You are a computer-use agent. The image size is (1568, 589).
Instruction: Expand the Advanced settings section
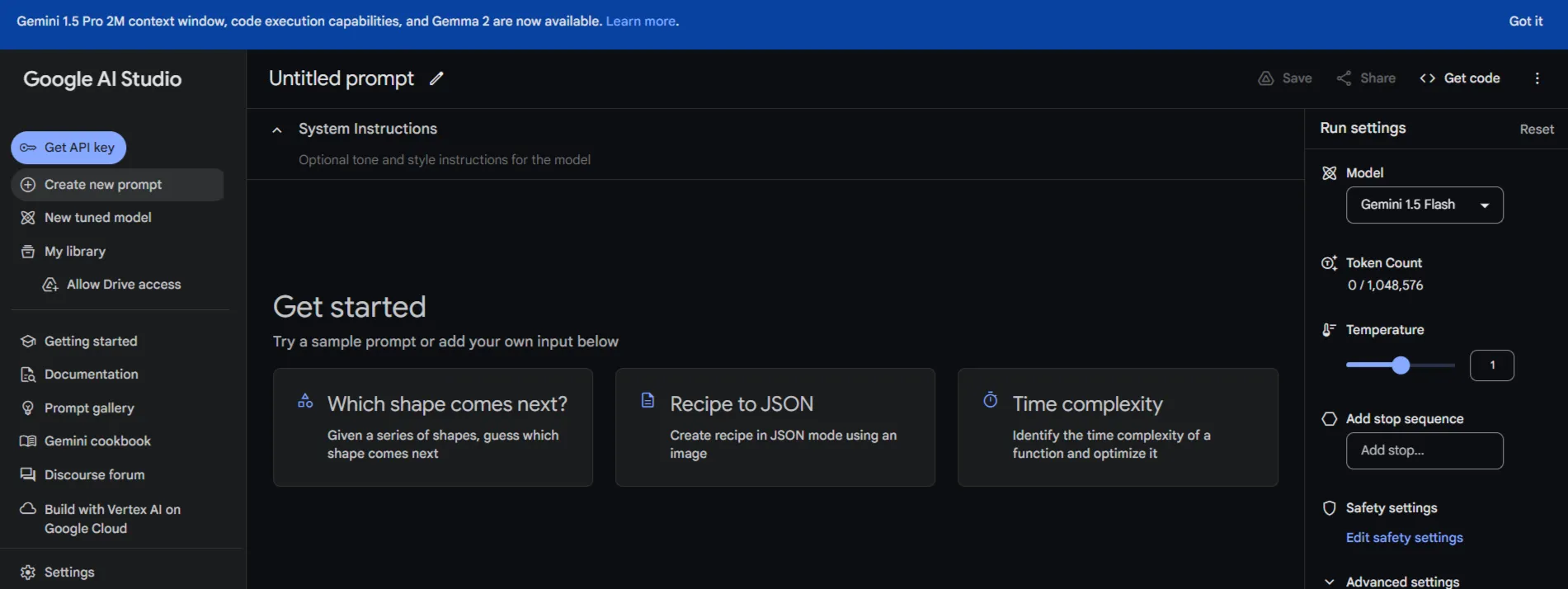point(1329,582)
